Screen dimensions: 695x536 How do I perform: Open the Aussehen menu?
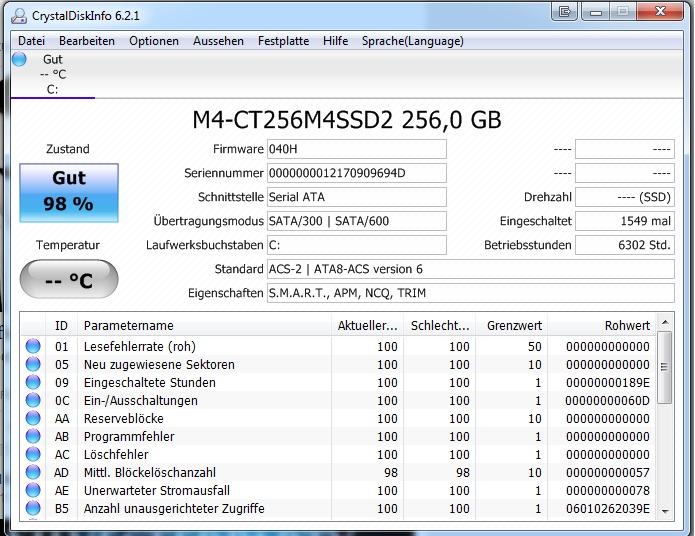[218, 41]
